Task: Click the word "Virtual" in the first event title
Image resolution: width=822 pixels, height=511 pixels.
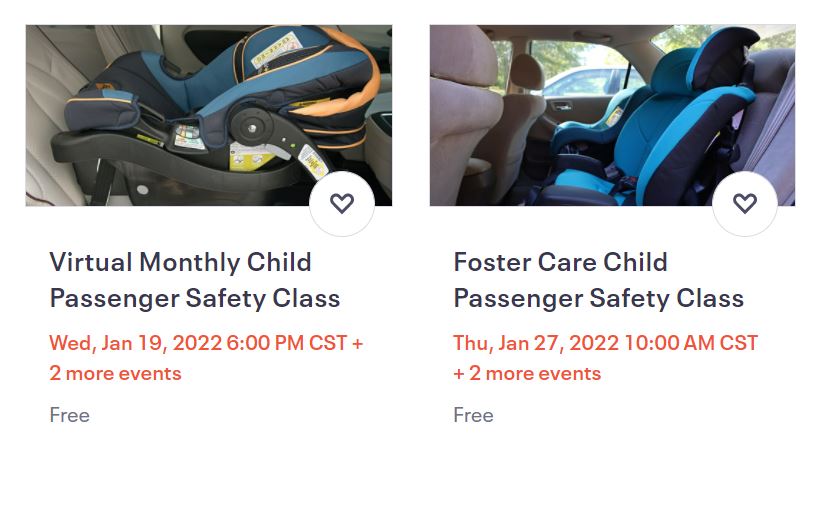Action: click(91, 263)
